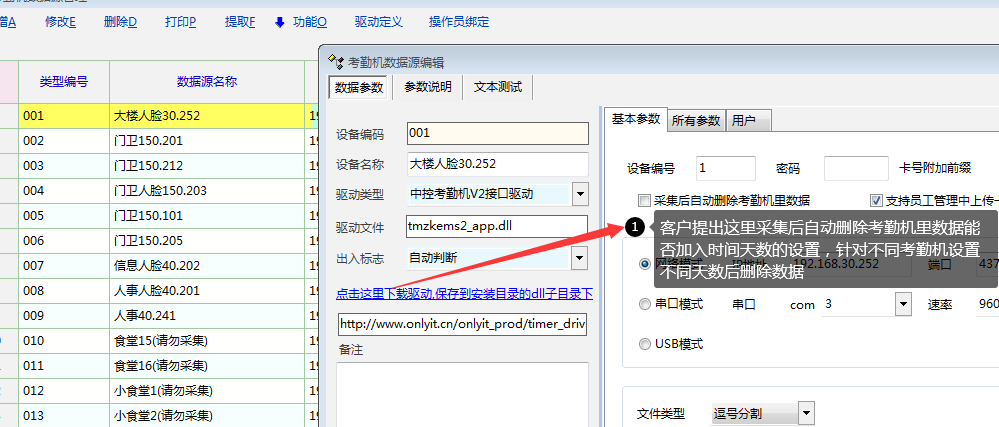Click the 操作员绑定 toolbar button
The image size is (999, 427).
[x=459, y=22]
